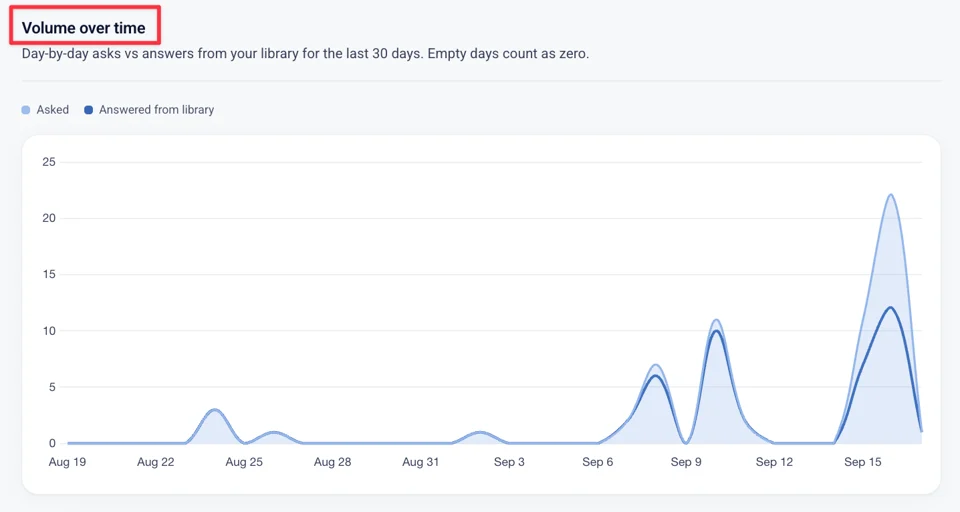The width and height of the screenshot is (960, 512).
Task: Click the small peak near Aug 24
Action: point(214,410)
